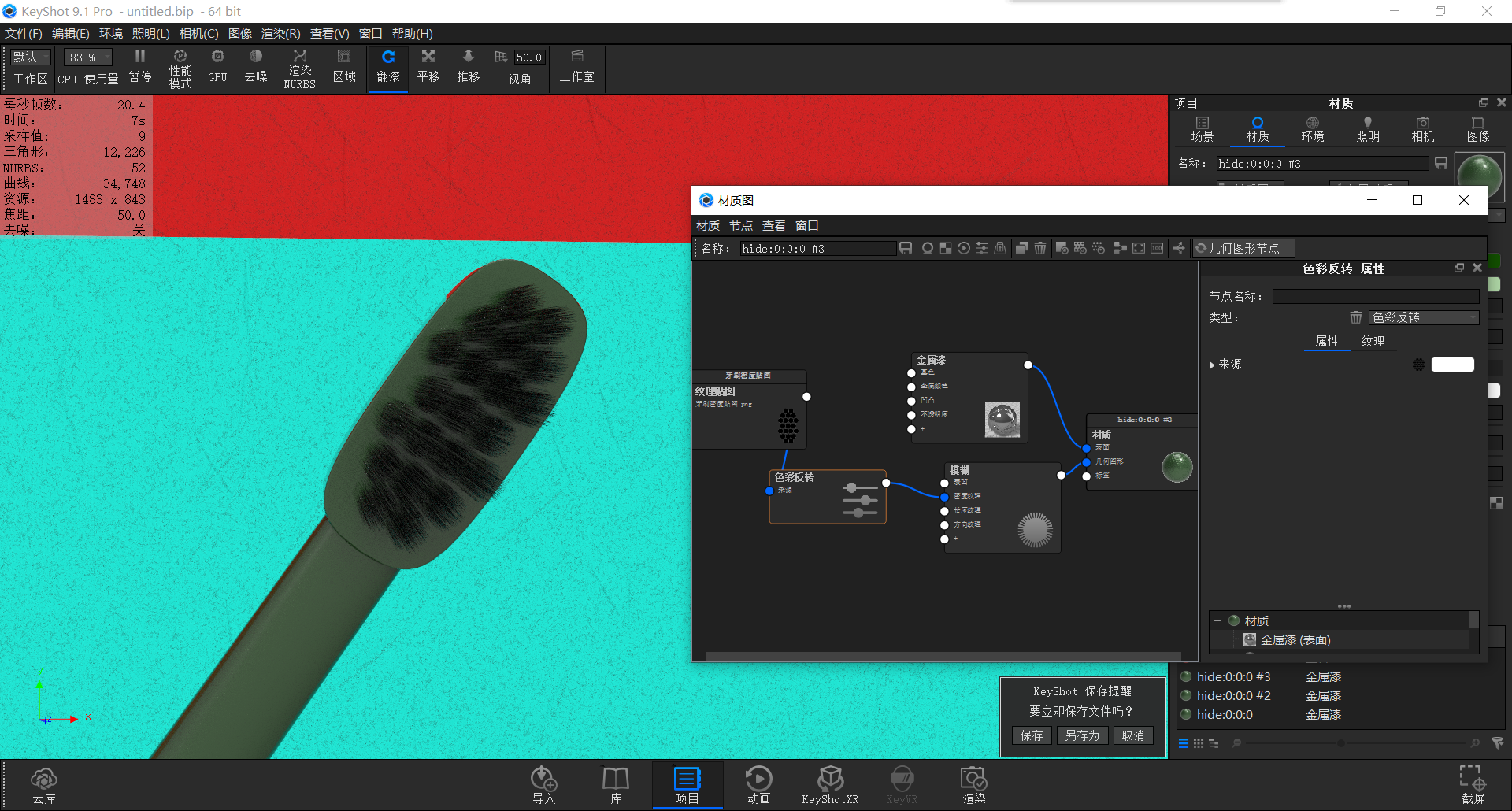1512x811 pixels.
Task: Open the 渲染 NURBS toolbar icon
Action: [299, 69]
